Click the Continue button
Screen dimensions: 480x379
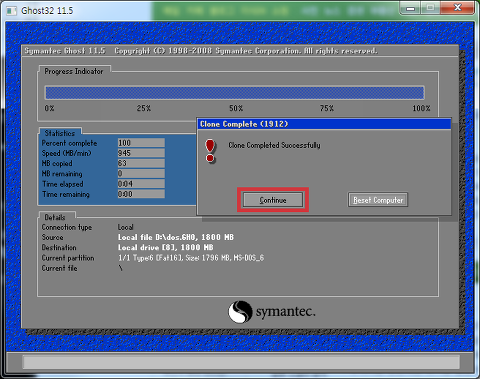273,200
